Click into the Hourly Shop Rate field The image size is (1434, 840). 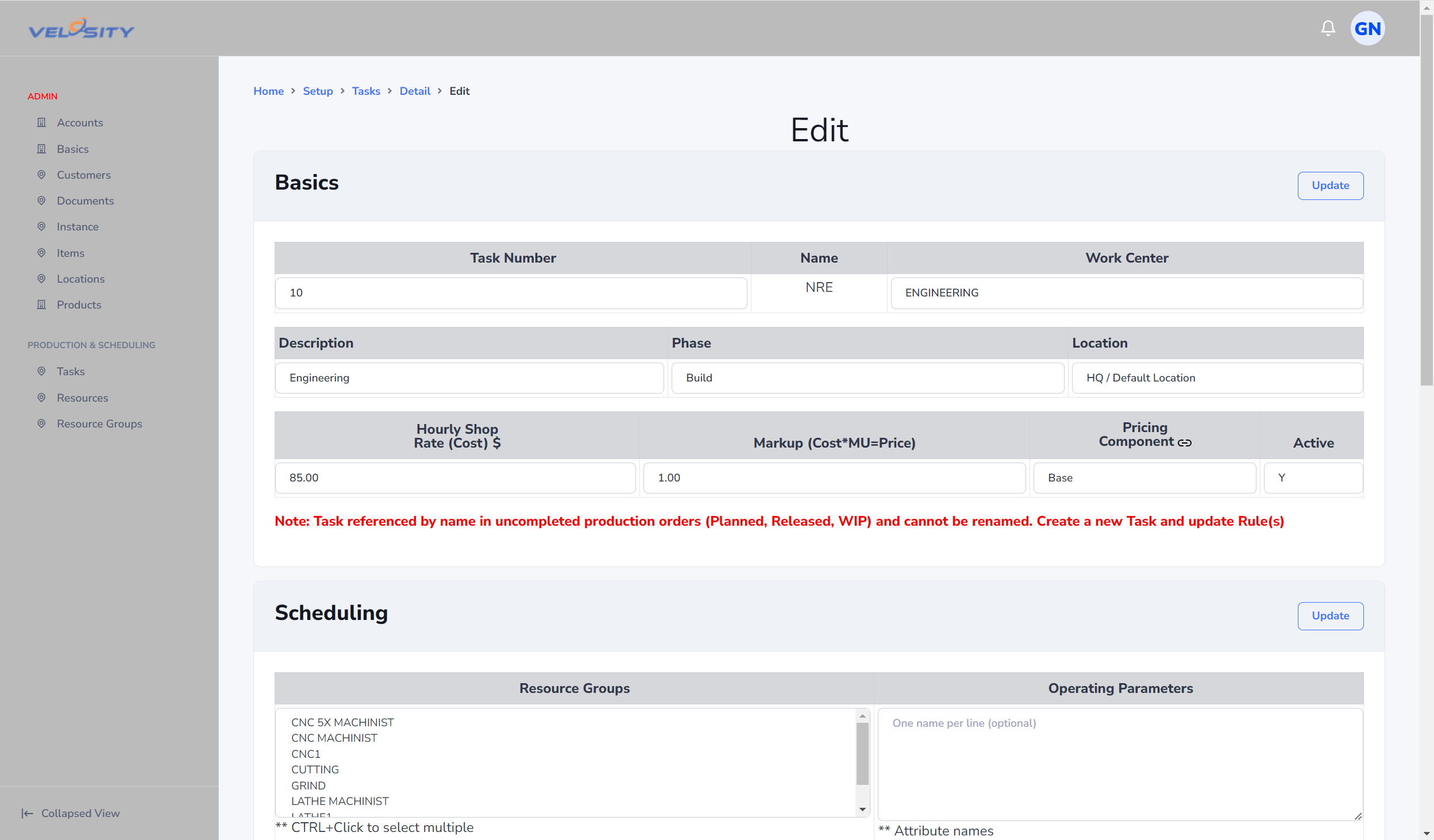coord(455,478)
